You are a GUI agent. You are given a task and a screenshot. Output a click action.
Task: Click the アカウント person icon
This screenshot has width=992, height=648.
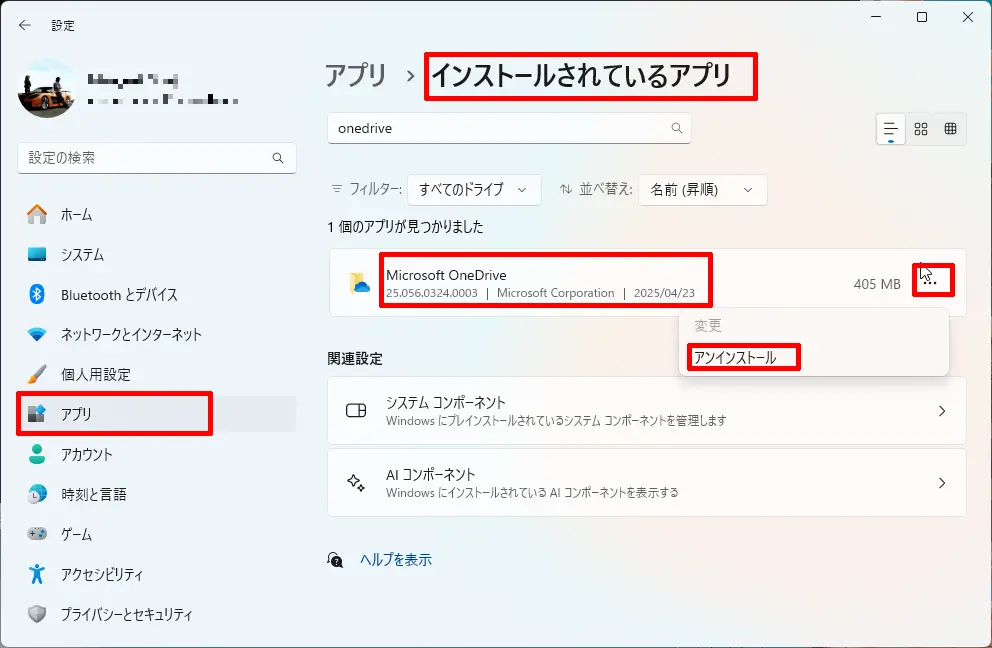click(x=37, y=454)
